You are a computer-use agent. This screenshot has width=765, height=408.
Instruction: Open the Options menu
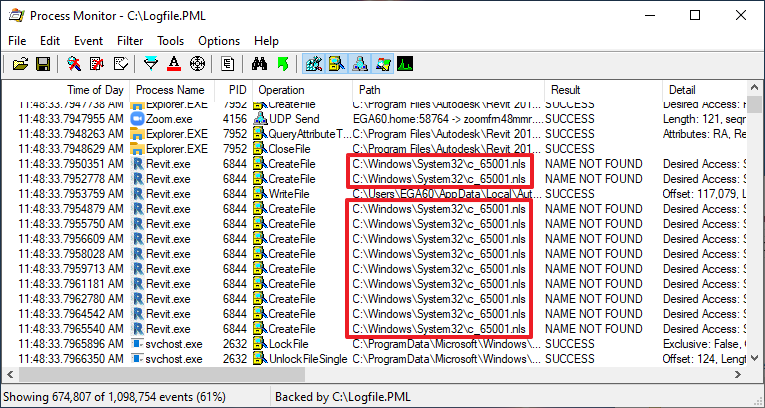tap(219, 41)
